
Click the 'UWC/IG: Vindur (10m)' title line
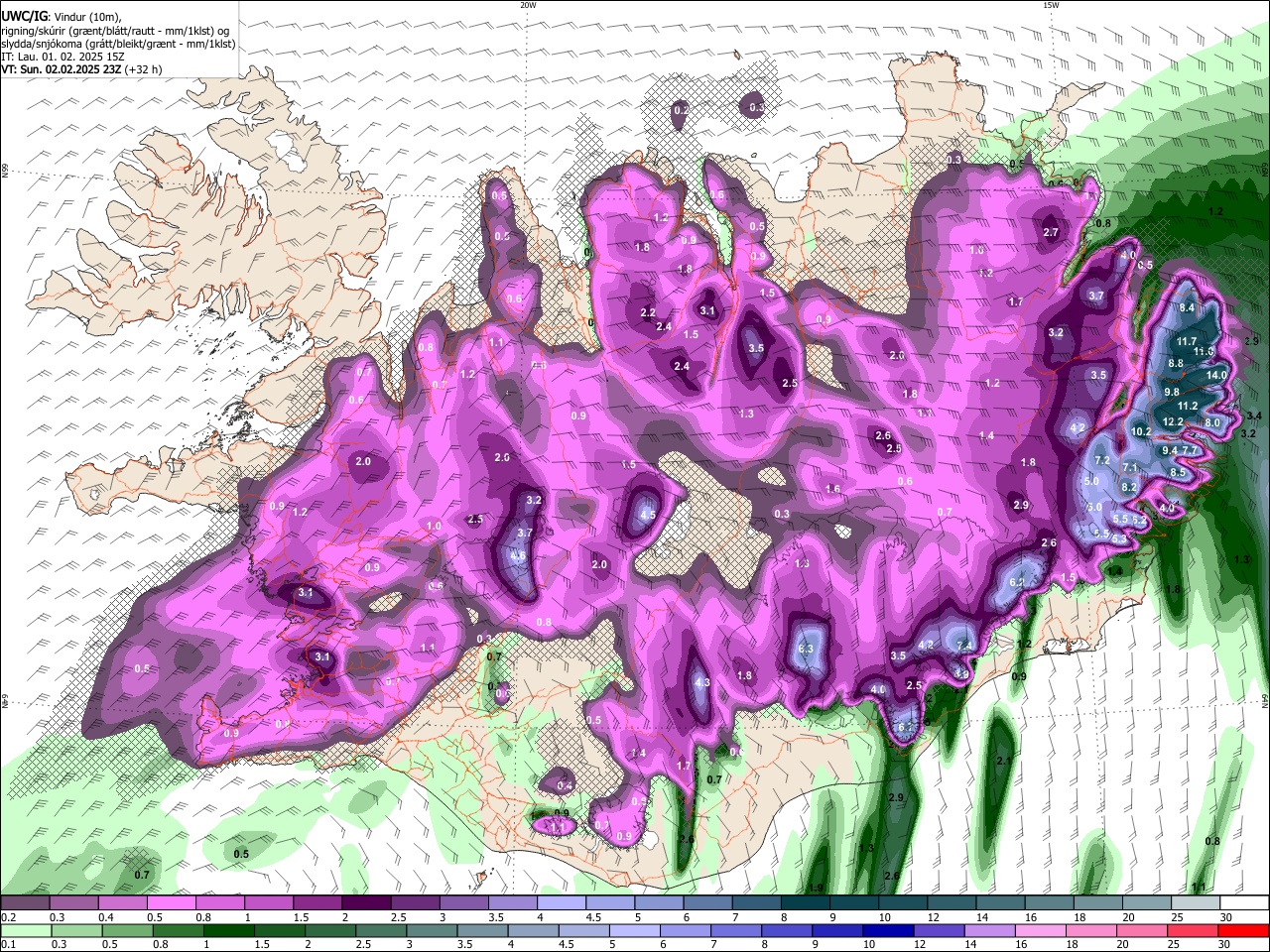[61, 17]
